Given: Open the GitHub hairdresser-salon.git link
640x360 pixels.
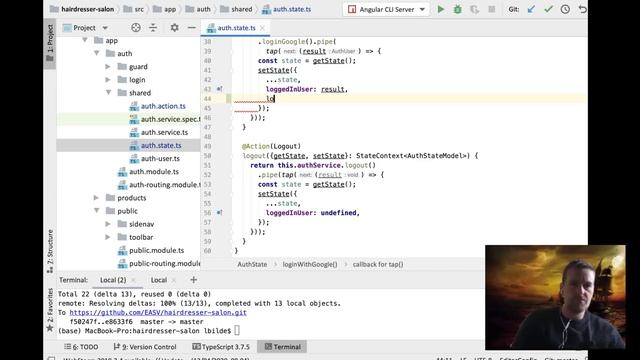Looking at the screenshot, I should (x=158, y=313).
